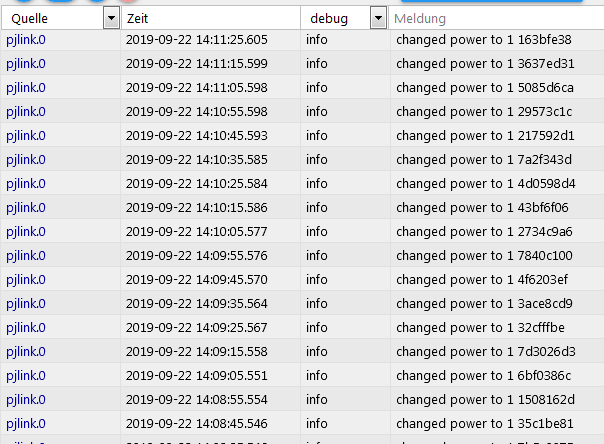Click info level in 14:08:55.554 row
The width and height of the screenshot is (604, 444).
[x=317, y=400]
